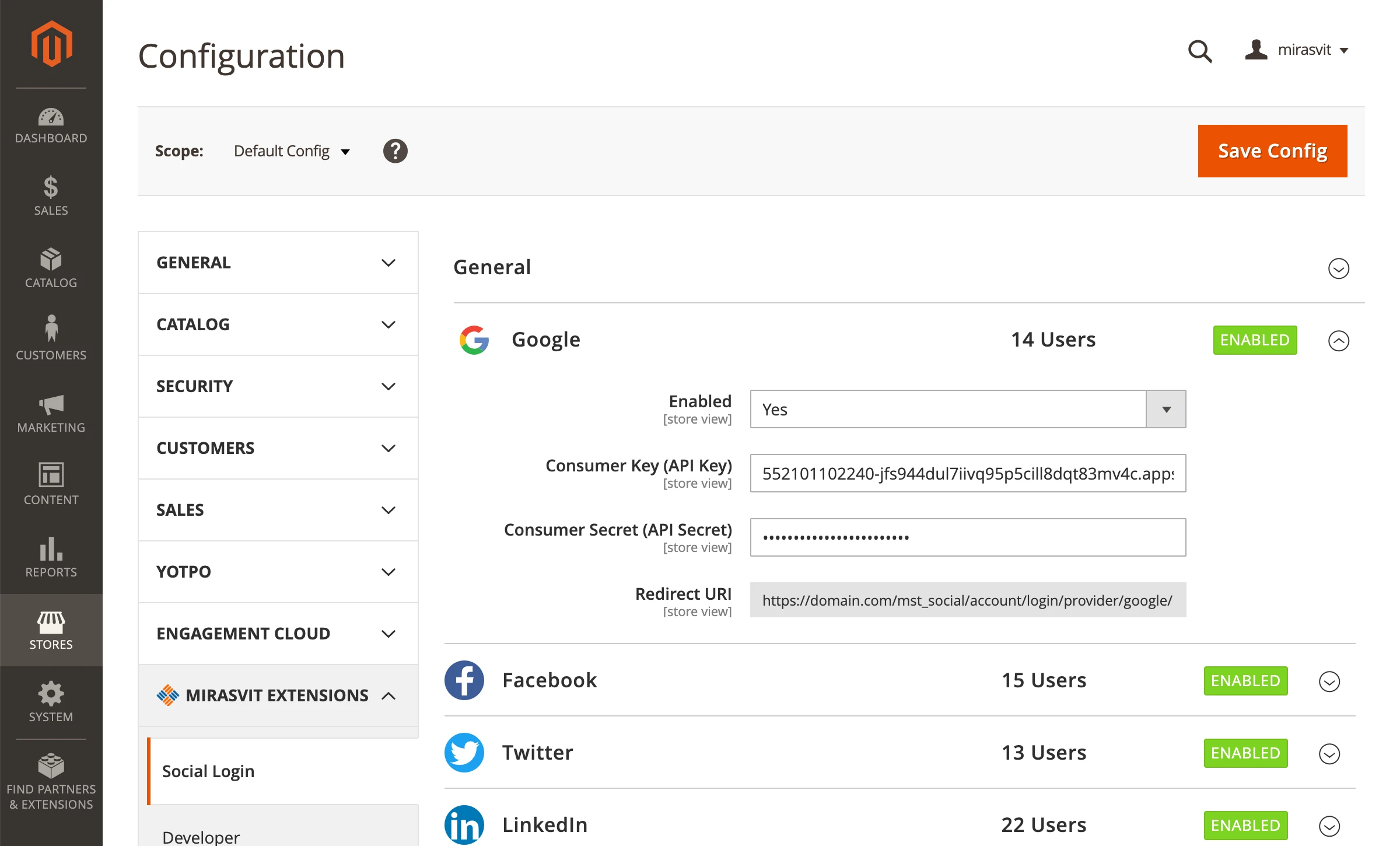The height and width of the screenshot is (846, 1400).
Task: Click the Magento logo icon
Action: pos(51,44)
